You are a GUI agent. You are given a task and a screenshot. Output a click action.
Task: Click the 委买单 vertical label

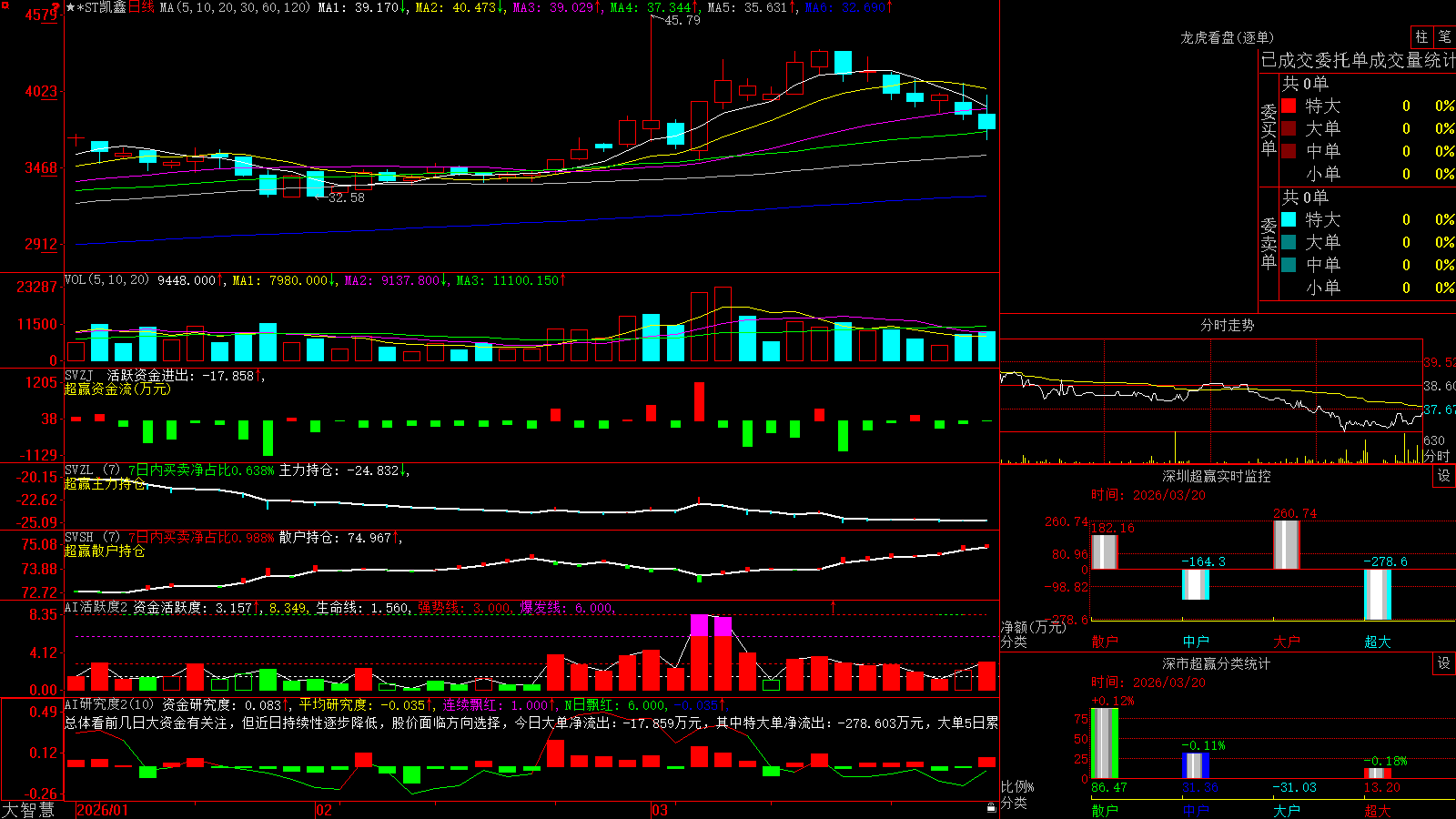1269,129
